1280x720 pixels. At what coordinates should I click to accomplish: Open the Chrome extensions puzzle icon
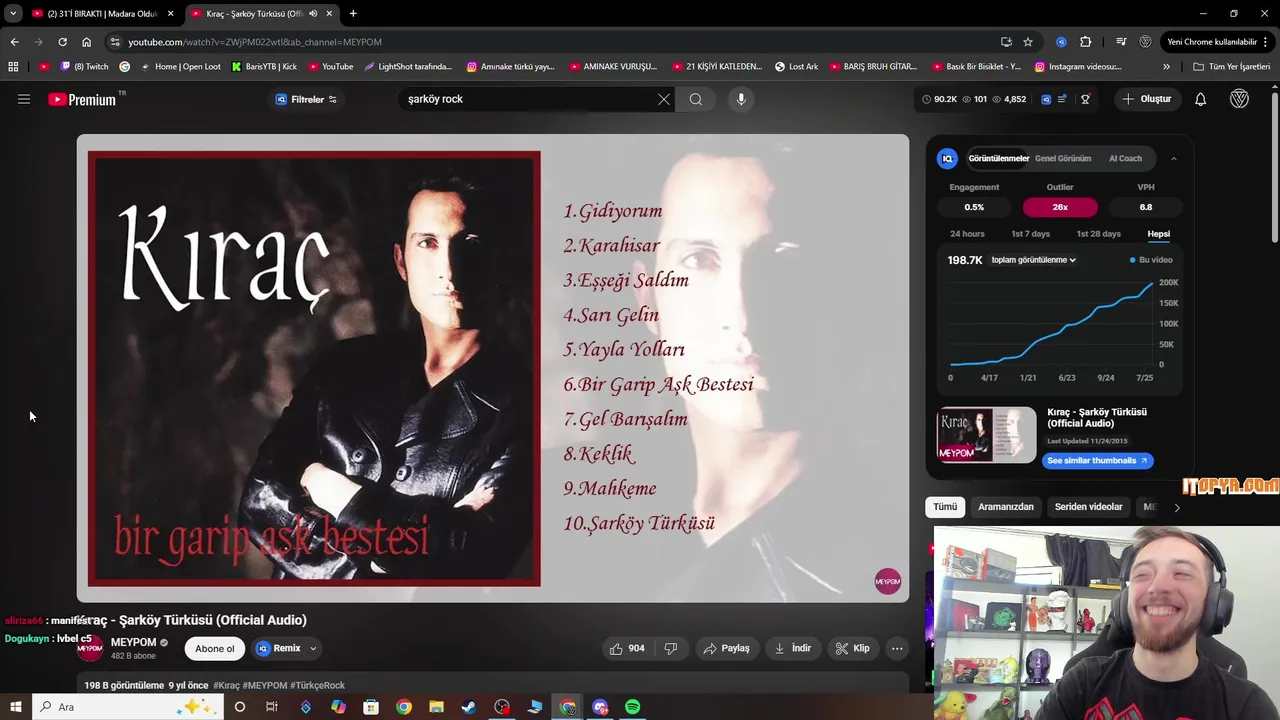1086,42
